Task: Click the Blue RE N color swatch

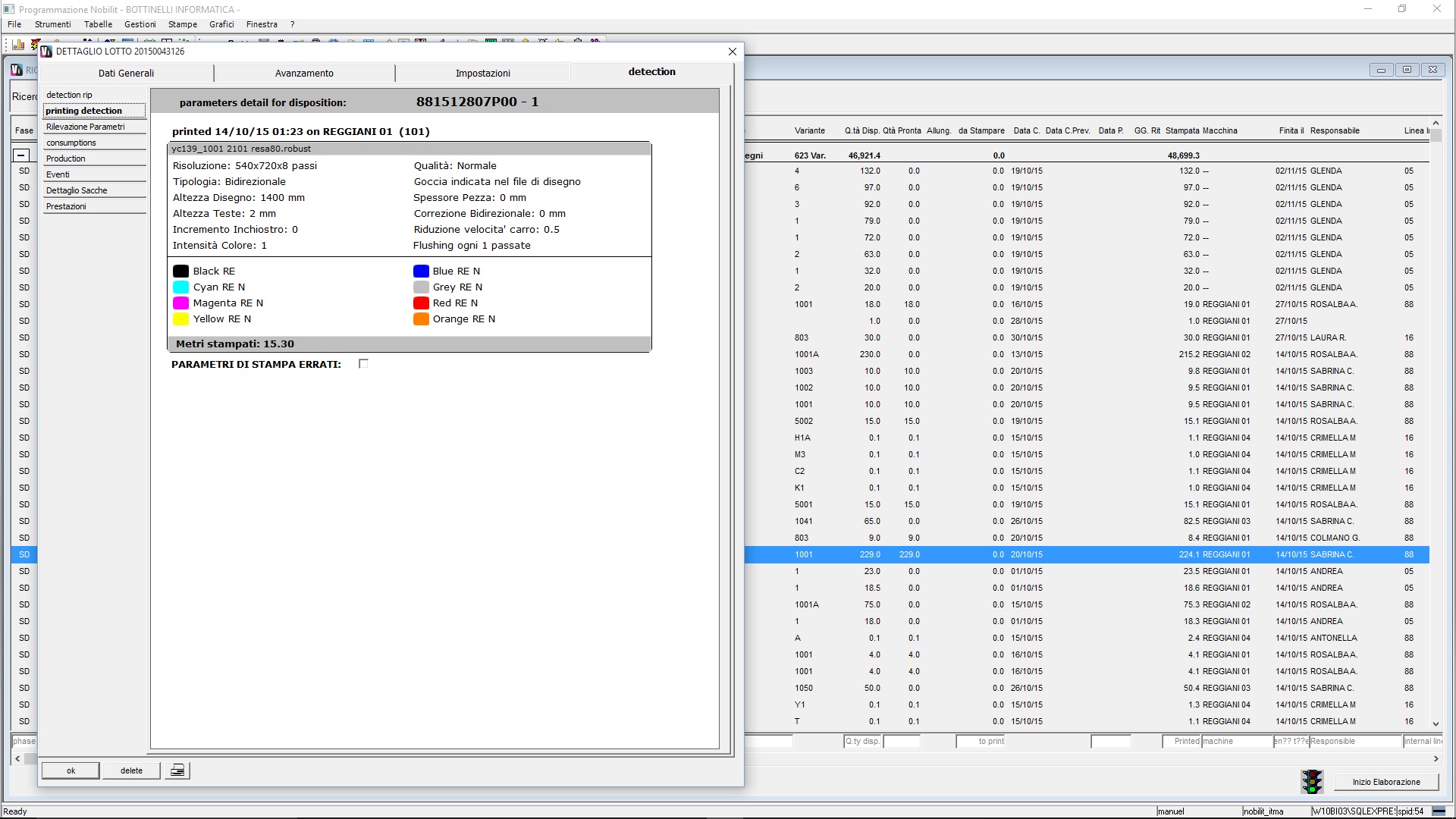Action: pos(421,271)
